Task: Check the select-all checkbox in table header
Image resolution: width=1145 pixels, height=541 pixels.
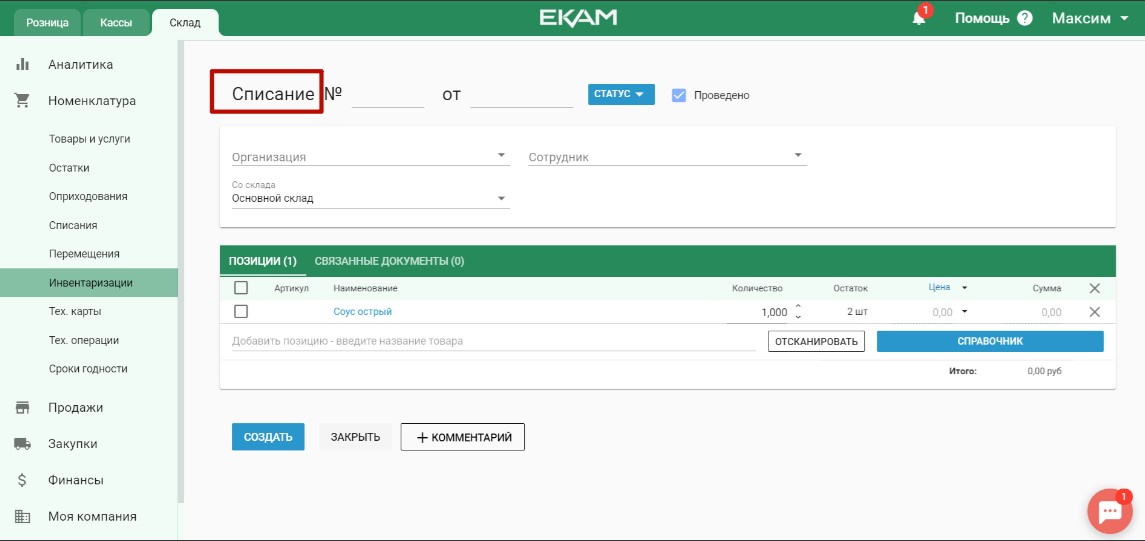Action: [241, 288]
